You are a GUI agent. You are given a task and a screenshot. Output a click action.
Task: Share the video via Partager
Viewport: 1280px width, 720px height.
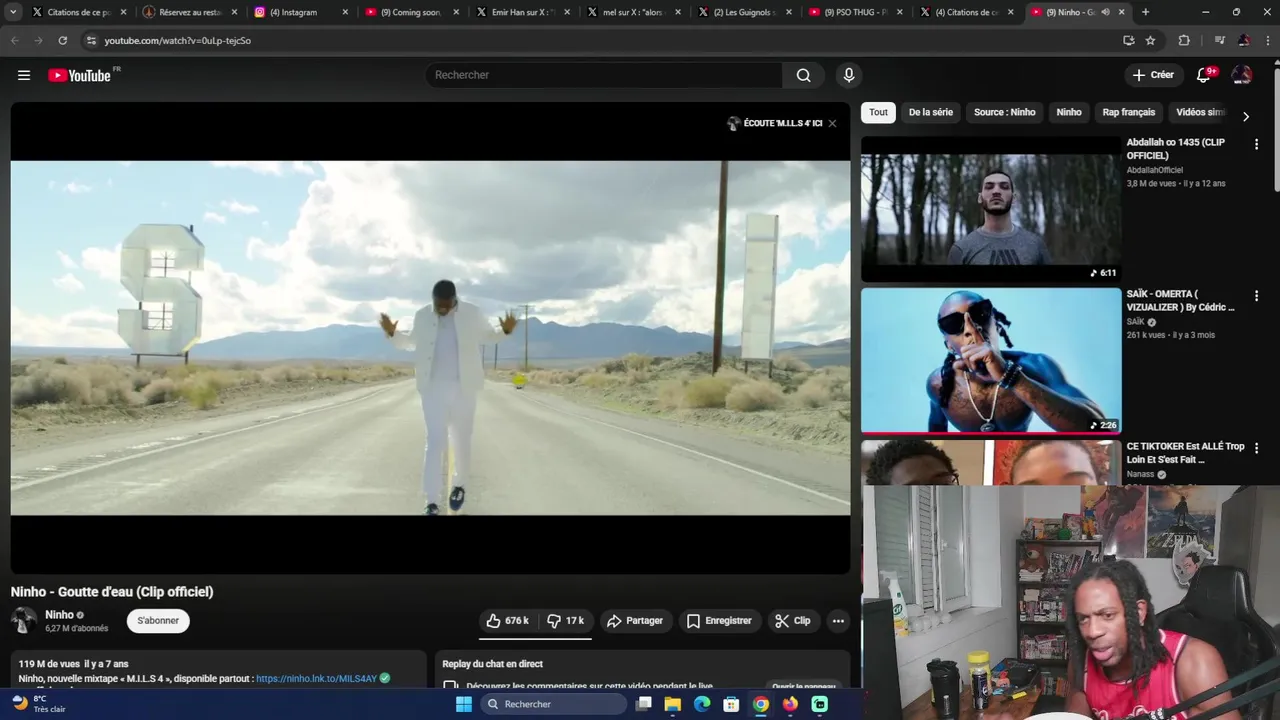click(x=635, y=621)
